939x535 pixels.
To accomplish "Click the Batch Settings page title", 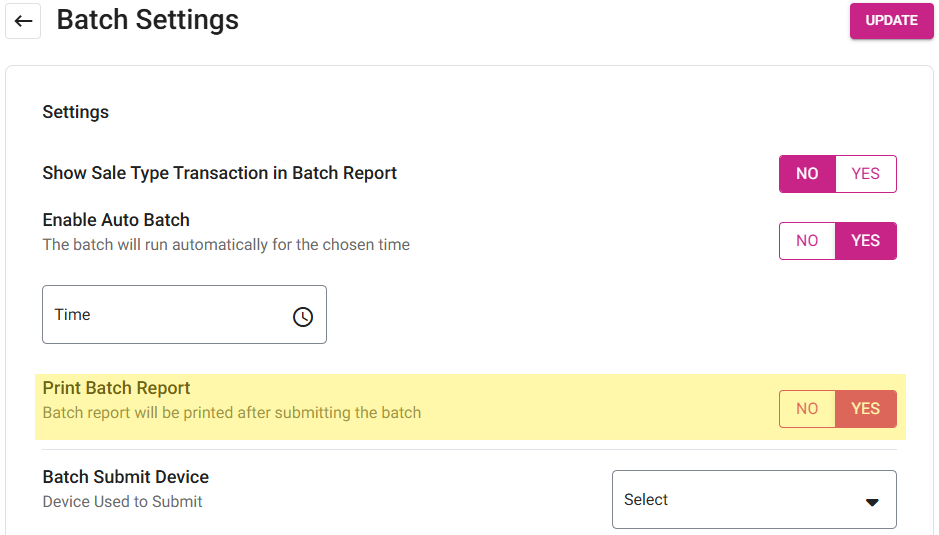I will pyautogui.click(x=148, y=20).
